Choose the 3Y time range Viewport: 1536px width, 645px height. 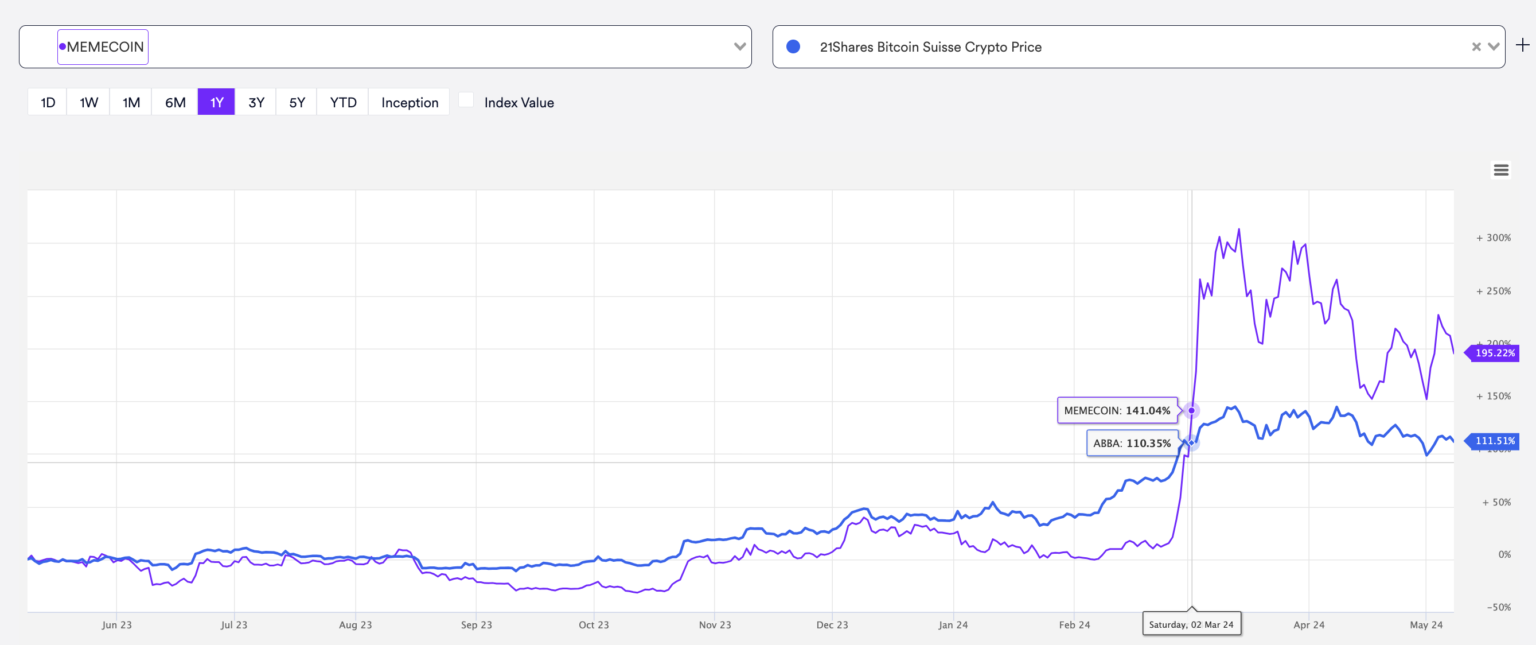click(x=256, y=102)
